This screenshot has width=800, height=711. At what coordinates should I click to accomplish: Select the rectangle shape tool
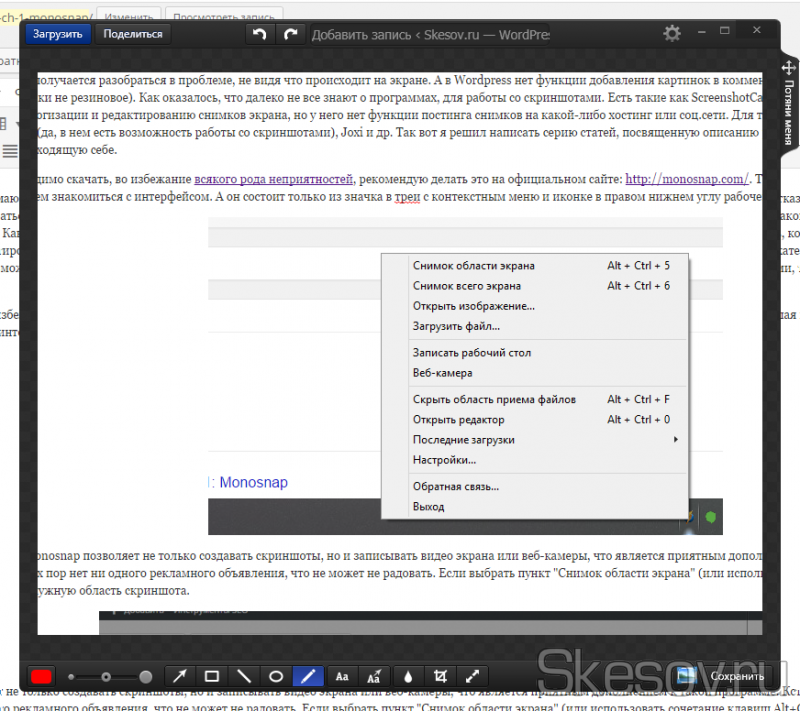pyautogui.click(x=212, y=676)
